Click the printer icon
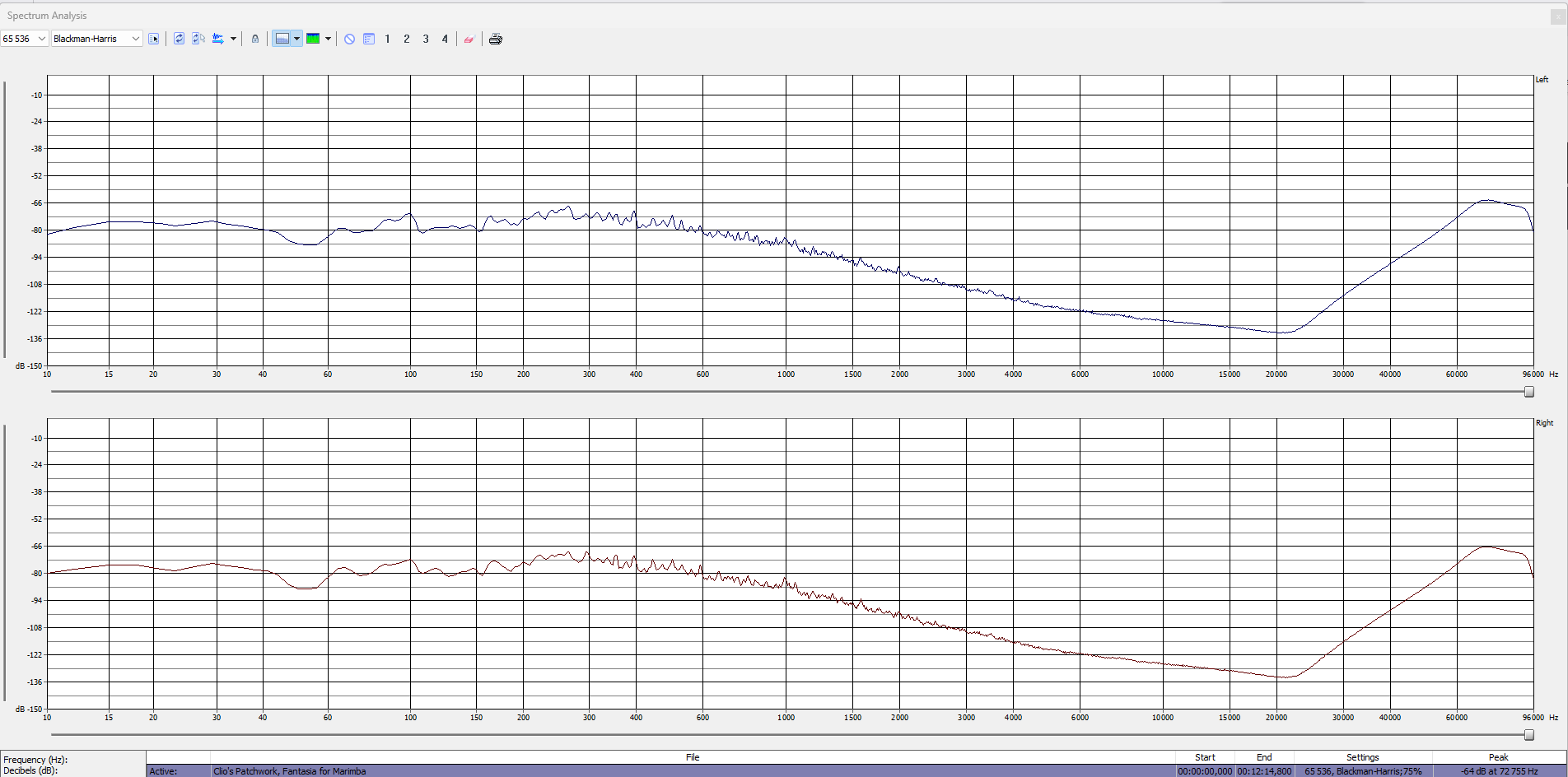The image size is (1568, 777). pyautogui.click(x=495, y=39)
